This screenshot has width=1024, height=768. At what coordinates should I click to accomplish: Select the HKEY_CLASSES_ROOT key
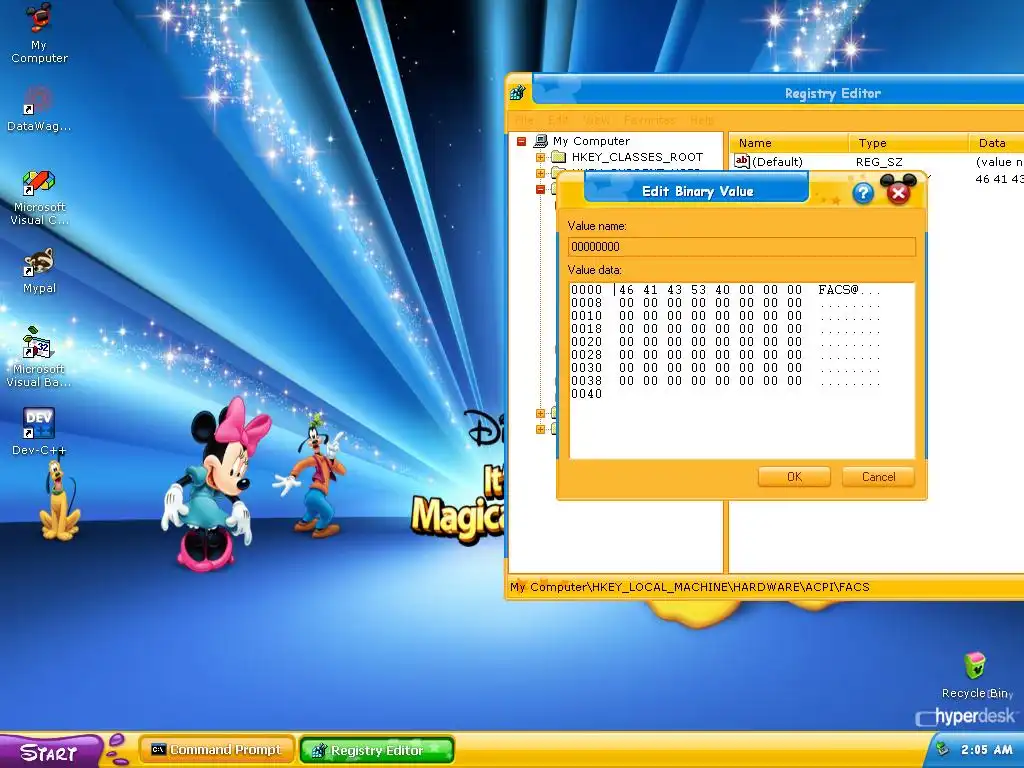pyautogui.click(x=637, y=157)
